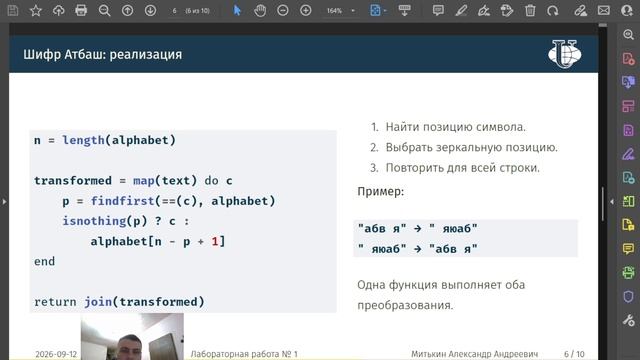Add a sticky note comment

[438, 10]
